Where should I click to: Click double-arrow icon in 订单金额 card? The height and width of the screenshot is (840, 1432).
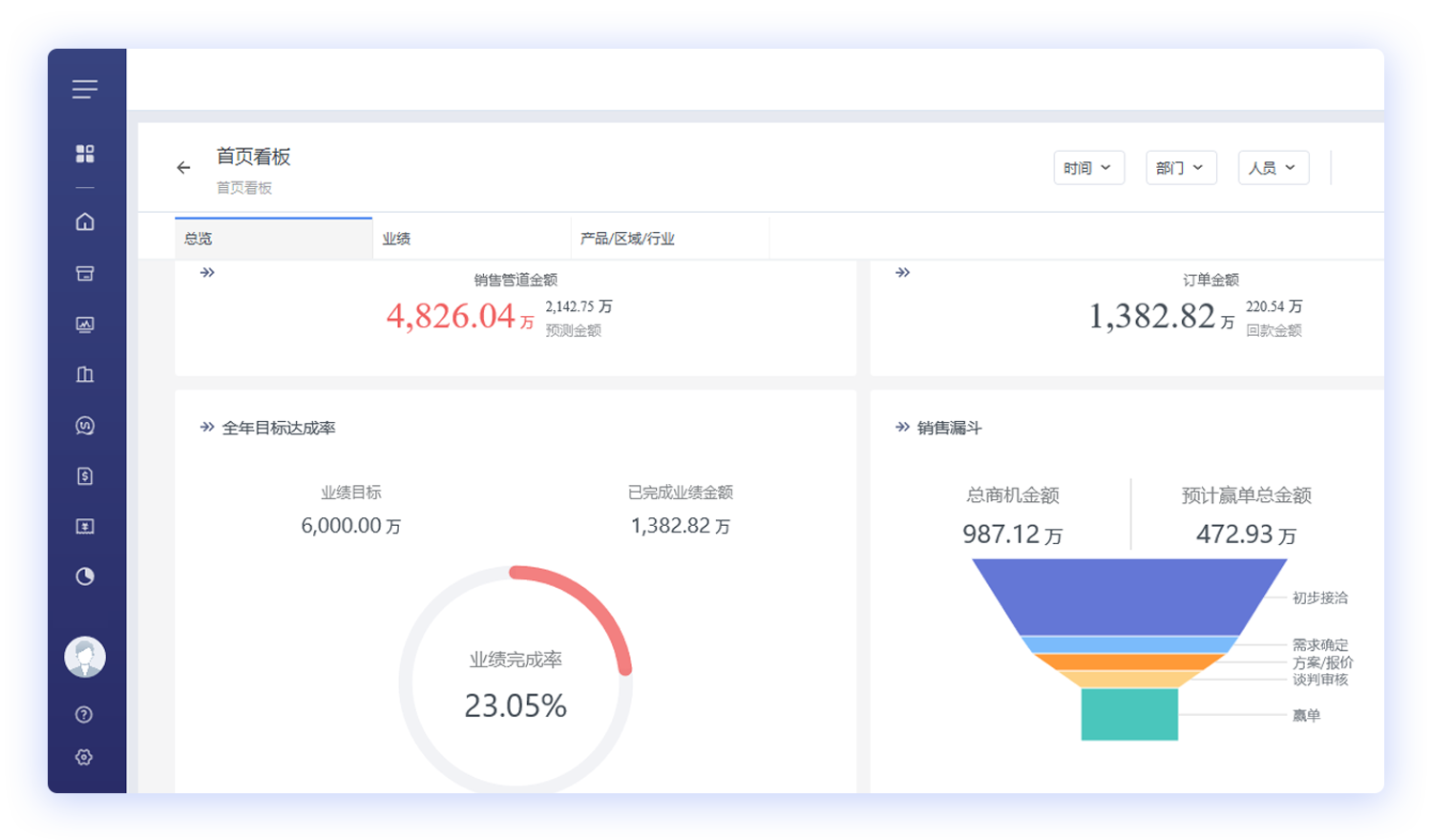coord(902,273)
